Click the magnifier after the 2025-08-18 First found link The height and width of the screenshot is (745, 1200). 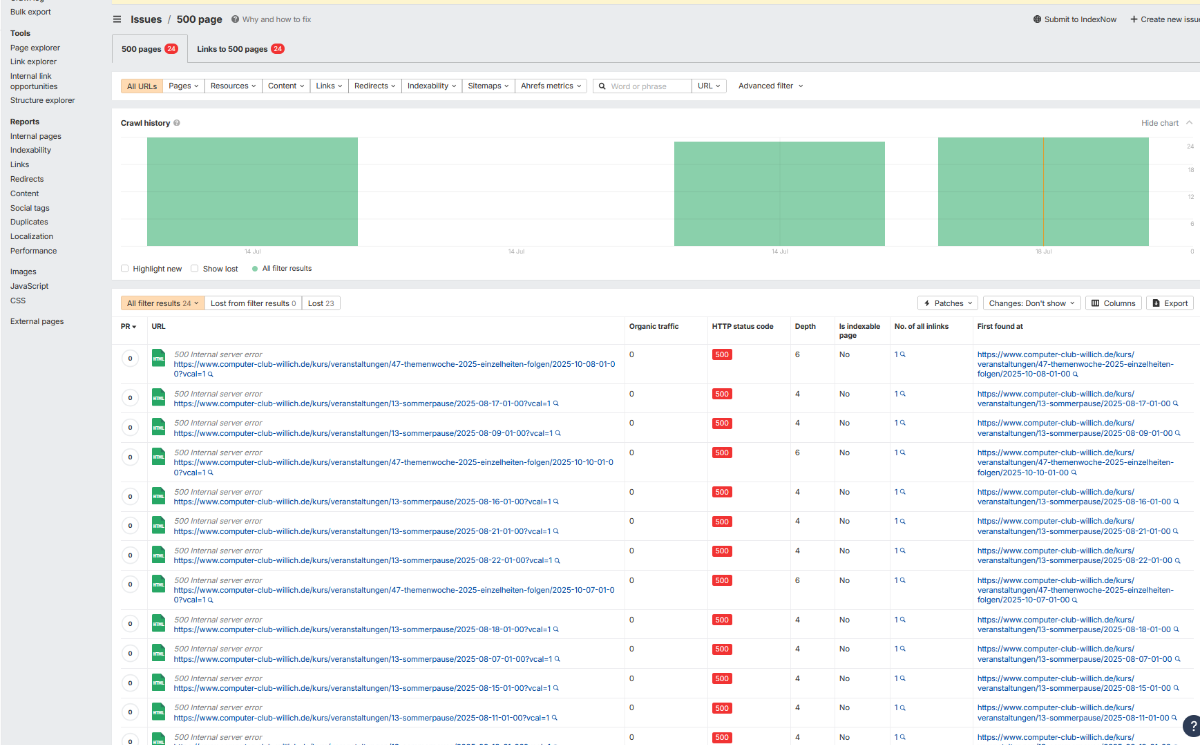1177,630
